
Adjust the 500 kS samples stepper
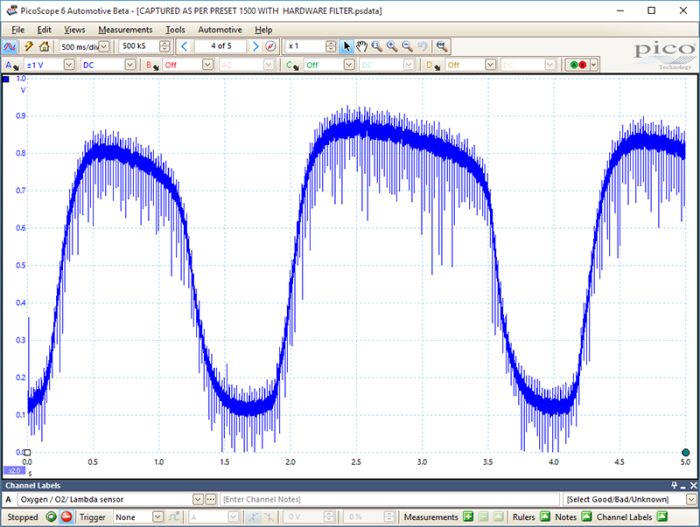click(164, 46)
